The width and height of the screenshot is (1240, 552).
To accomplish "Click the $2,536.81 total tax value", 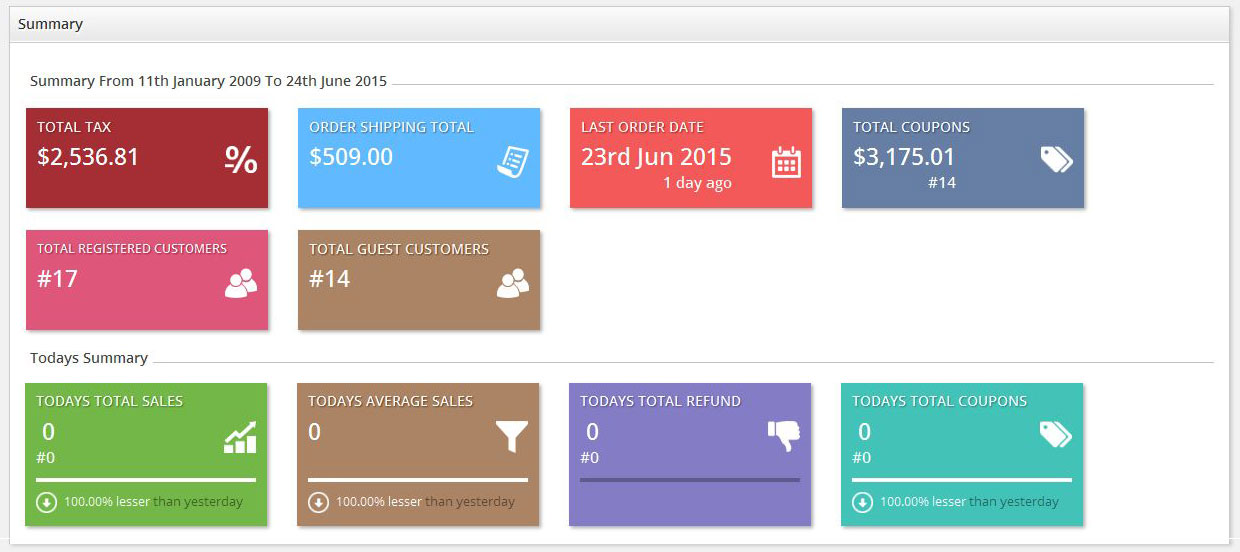I will (88, 157).
